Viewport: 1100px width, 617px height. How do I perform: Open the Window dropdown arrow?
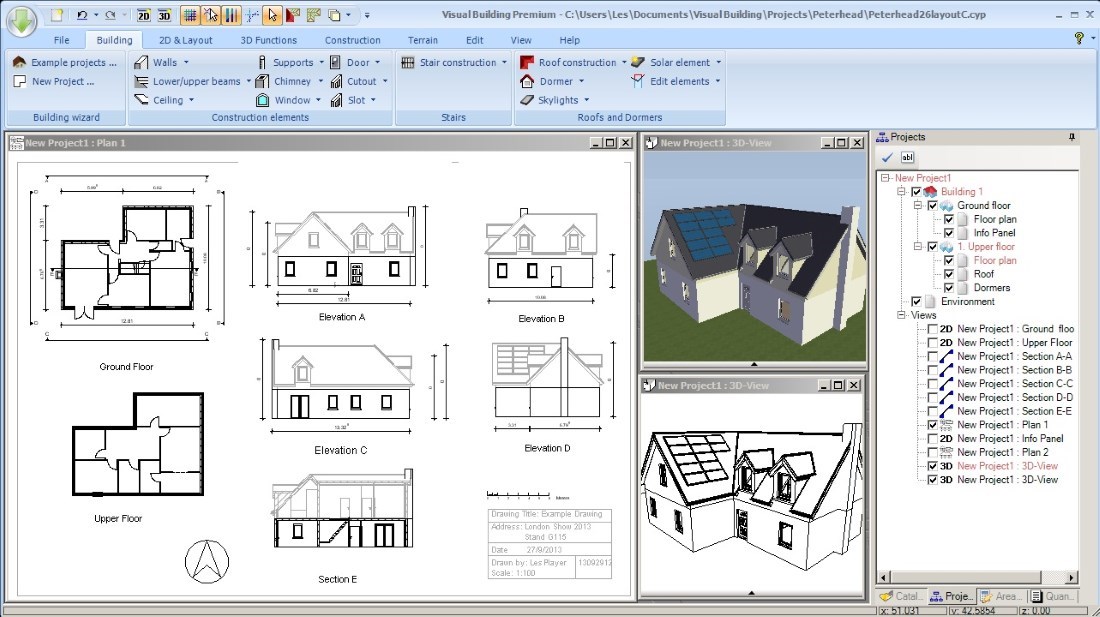coord(318,100)
